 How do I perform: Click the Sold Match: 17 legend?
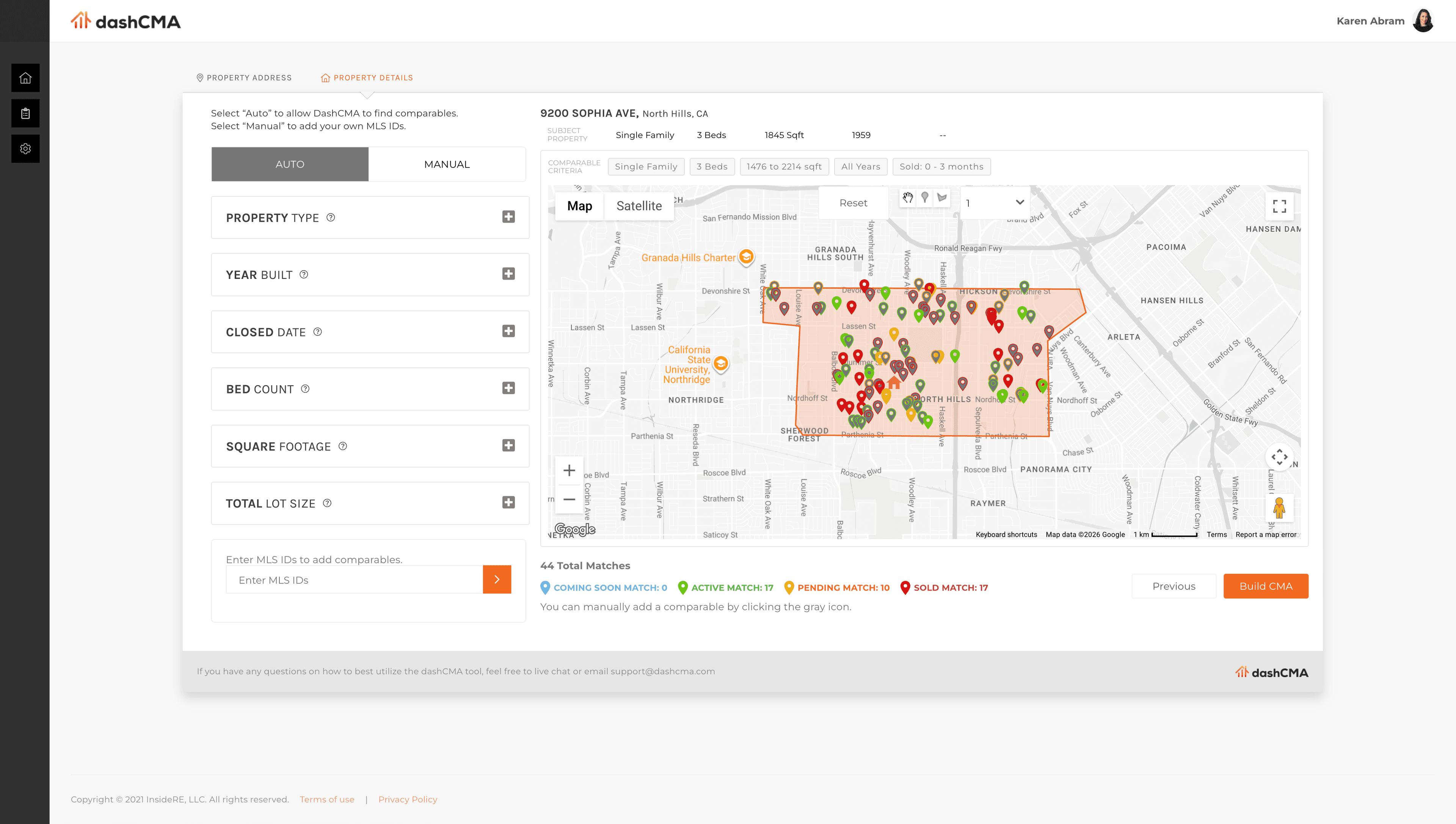944,587
